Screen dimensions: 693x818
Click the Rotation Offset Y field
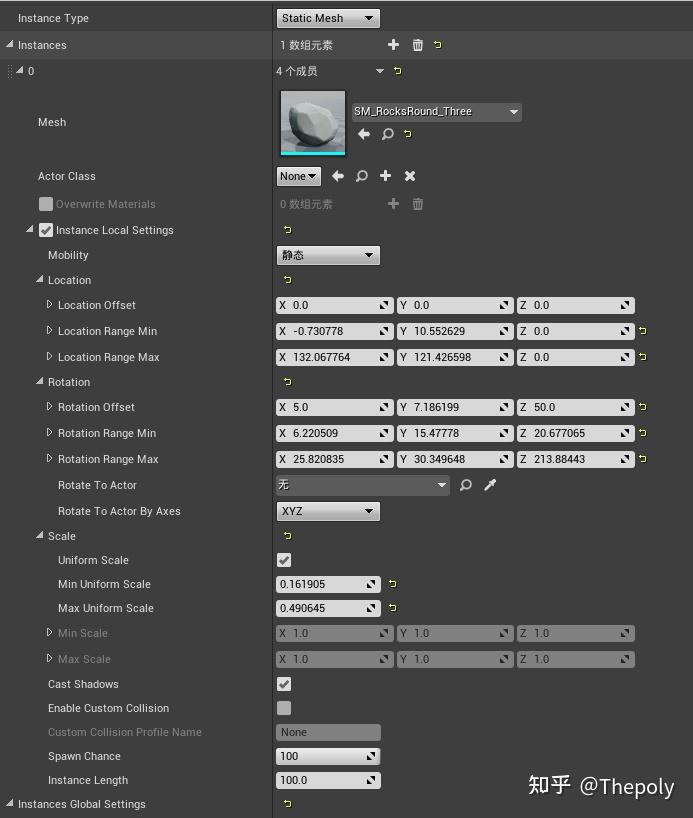click(455, 407)
